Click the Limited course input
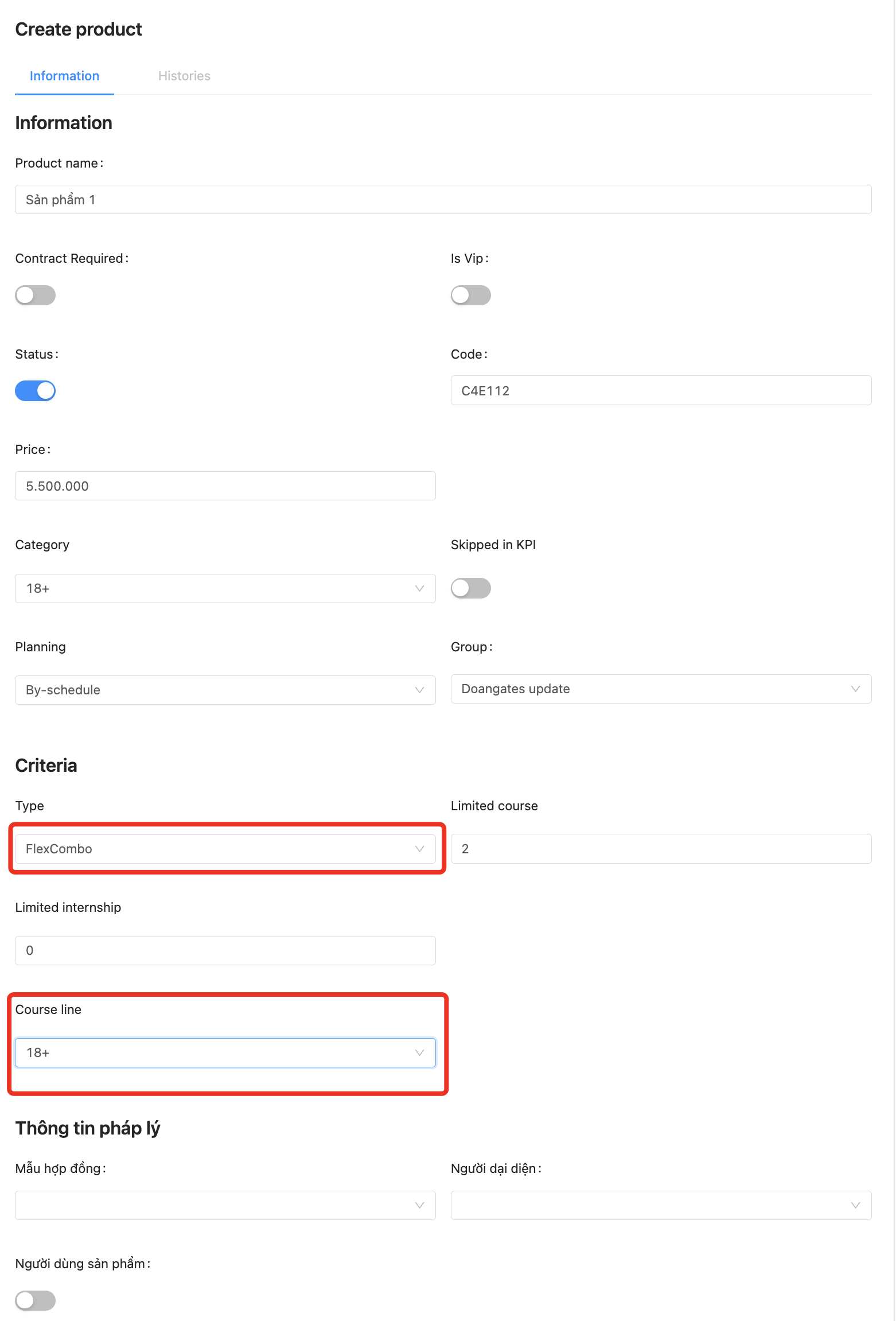 tap(661, 849)
